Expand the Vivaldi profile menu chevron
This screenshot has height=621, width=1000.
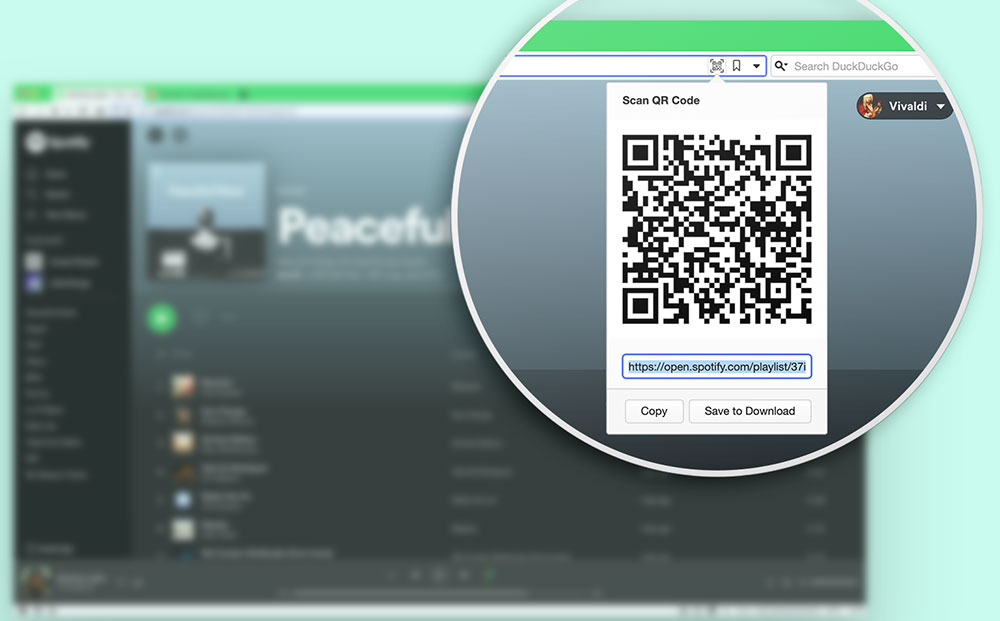(941, 107)
